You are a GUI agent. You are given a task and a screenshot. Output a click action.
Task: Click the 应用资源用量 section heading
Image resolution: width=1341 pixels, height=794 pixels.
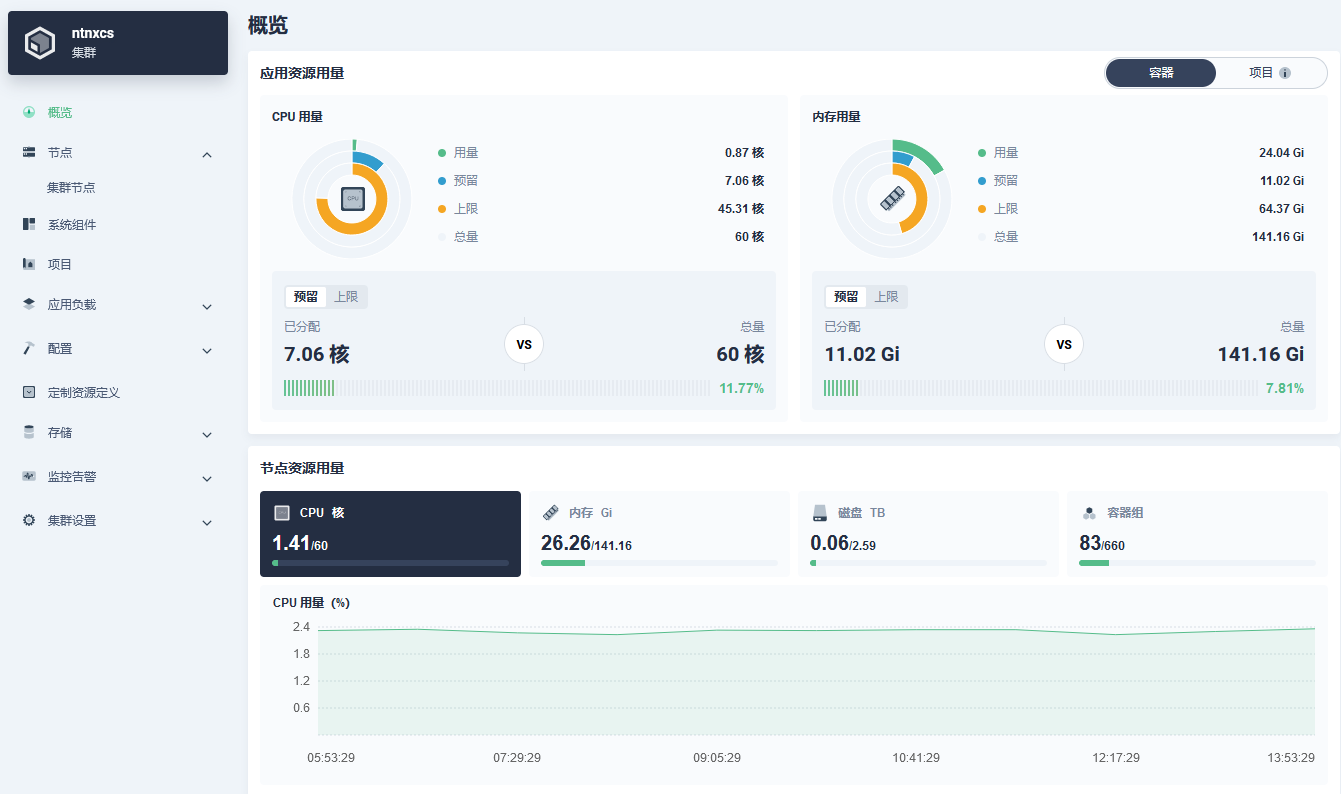tap(302, 73)
